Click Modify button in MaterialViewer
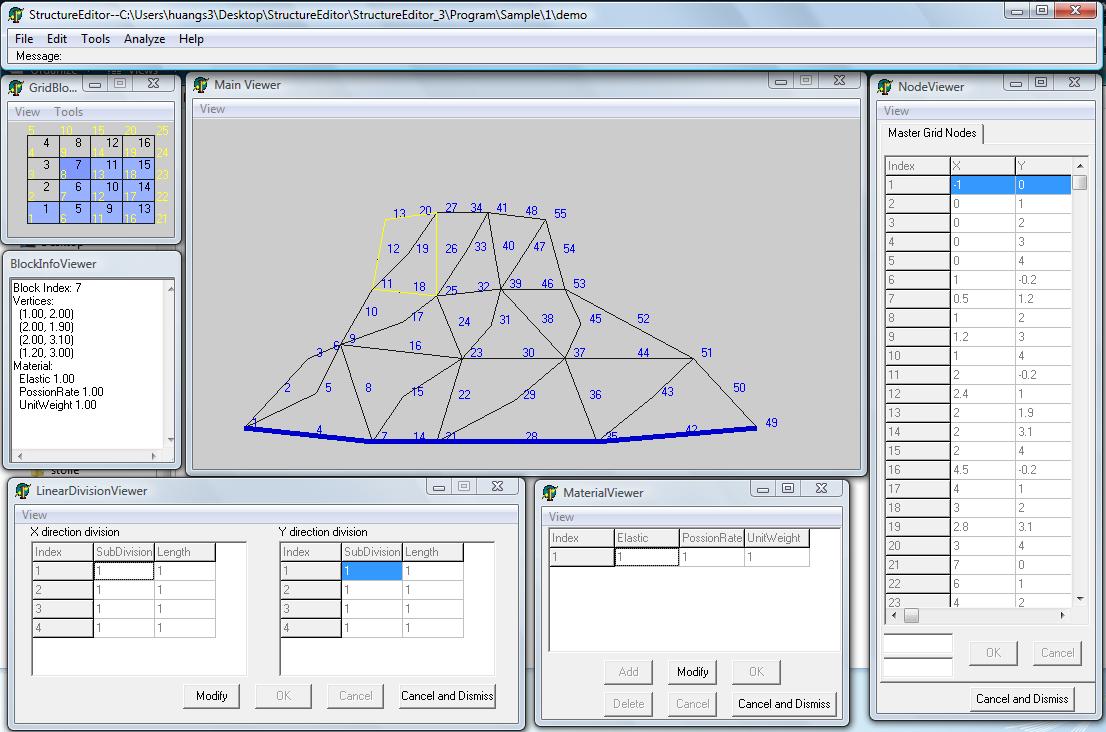 click(692, 672)
